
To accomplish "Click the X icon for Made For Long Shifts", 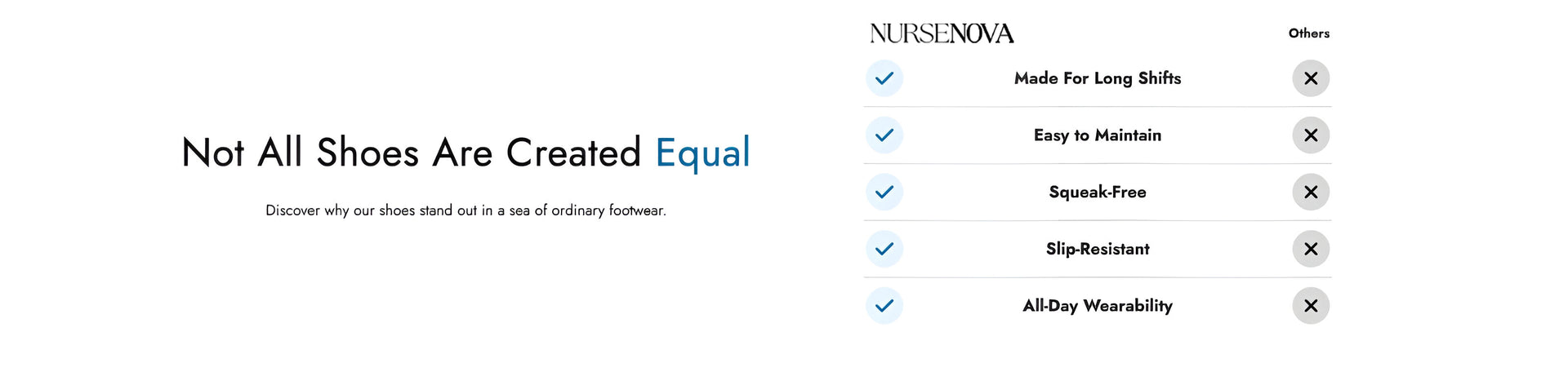I will pyautogui.click(x=1311, y=78).
